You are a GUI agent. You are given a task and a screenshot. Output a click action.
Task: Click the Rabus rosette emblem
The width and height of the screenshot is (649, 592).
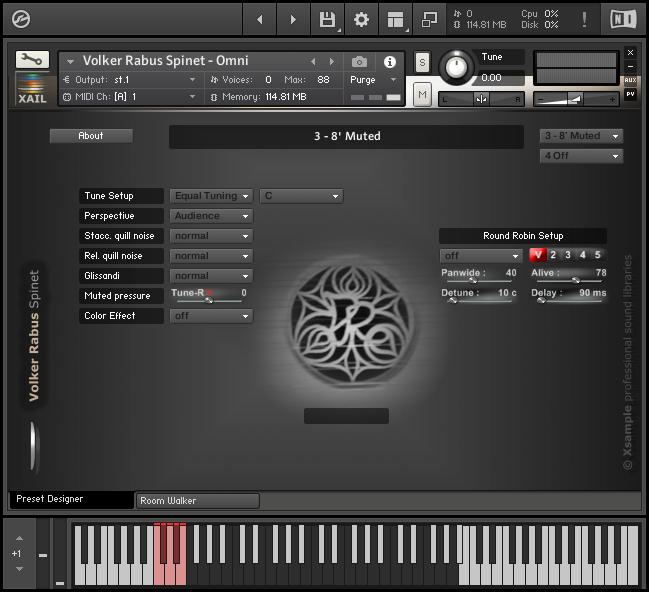(x=351, y=324)
